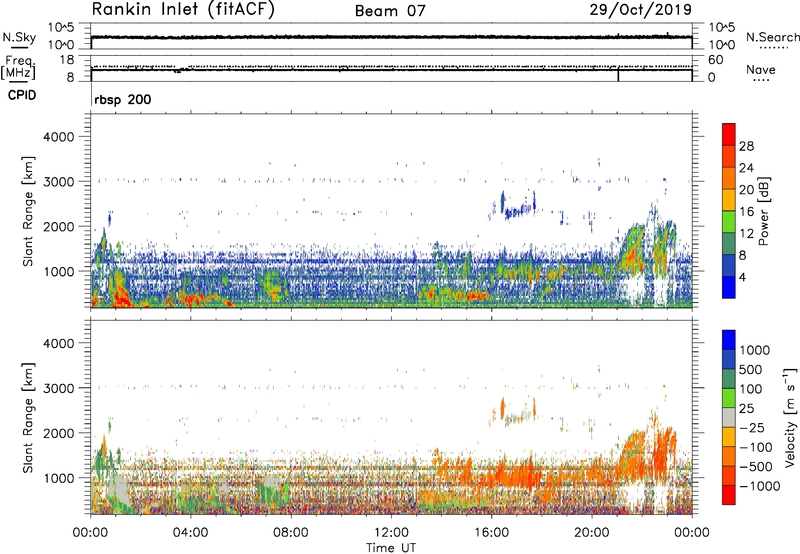The width and height of the screenshot is (800, 554).
Task: Click the "08:00" time axis label
Action: (x=291, y=533)
